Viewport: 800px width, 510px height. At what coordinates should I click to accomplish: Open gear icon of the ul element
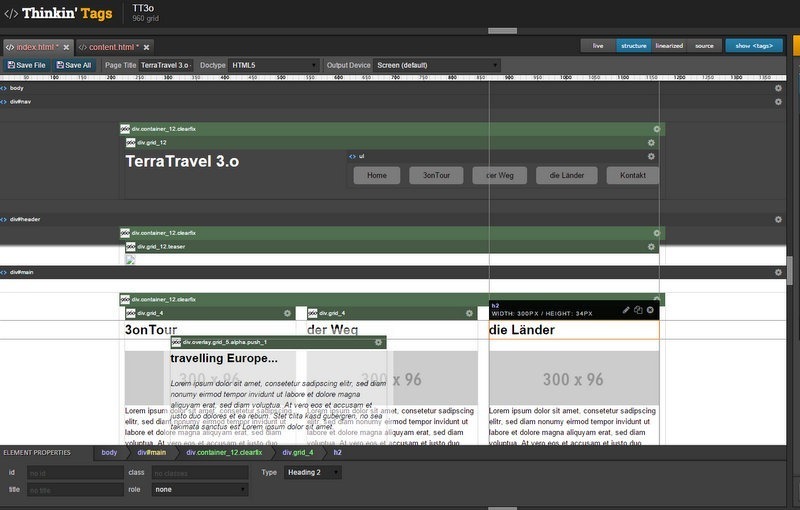pos(651,157)
